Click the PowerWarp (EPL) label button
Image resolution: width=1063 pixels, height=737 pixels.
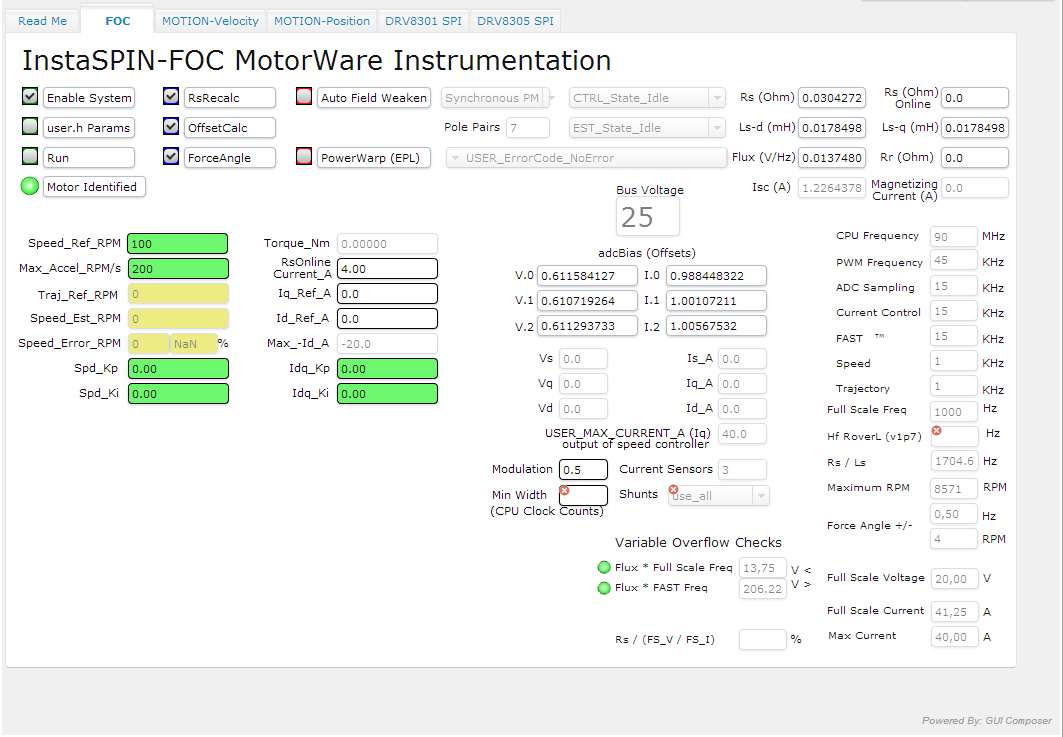point(374,157)
